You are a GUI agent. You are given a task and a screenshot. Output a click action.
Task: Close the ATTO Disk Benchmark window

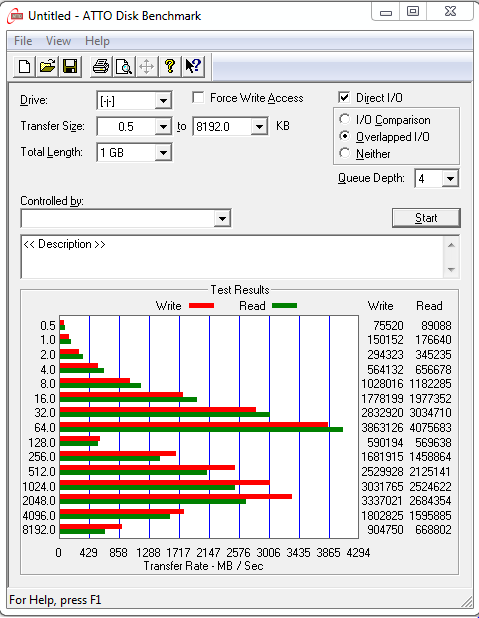coord(450,11)
